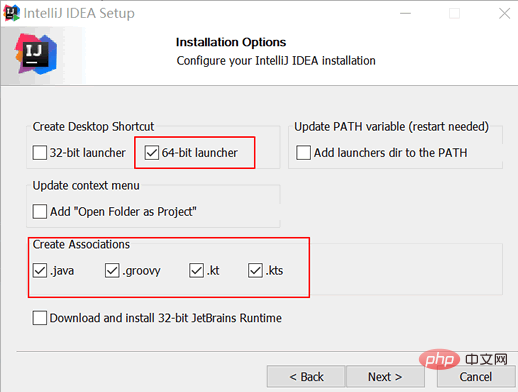
Task: Click the Create Associations group label
Action: pyautogui.click(x=81, y=244)
